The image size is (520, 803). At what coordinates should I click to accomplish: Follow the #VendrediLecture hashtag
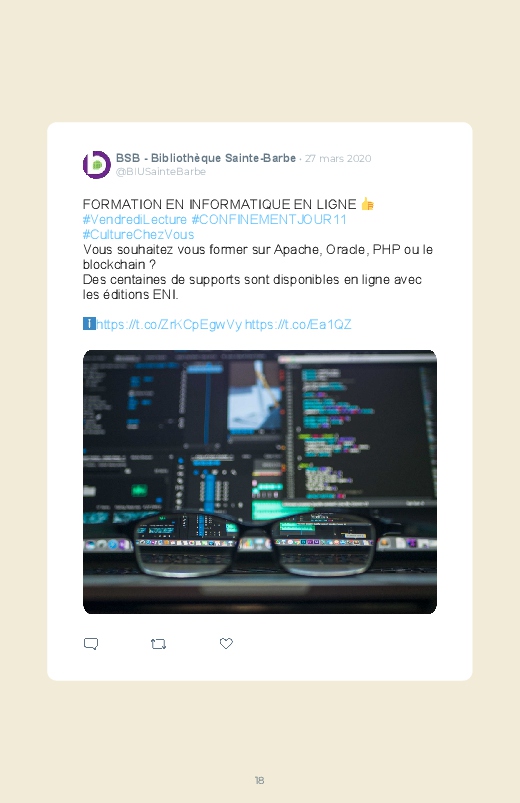coord(135,220)
